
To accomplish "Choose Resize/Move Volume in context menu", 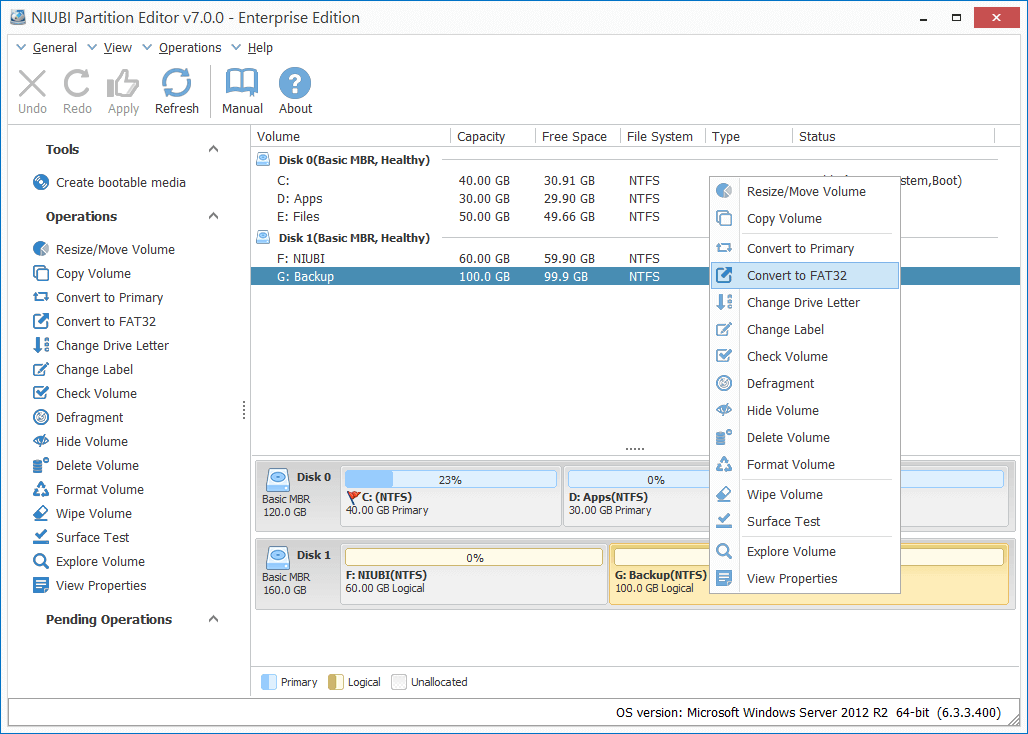I will tap(805, 191).
